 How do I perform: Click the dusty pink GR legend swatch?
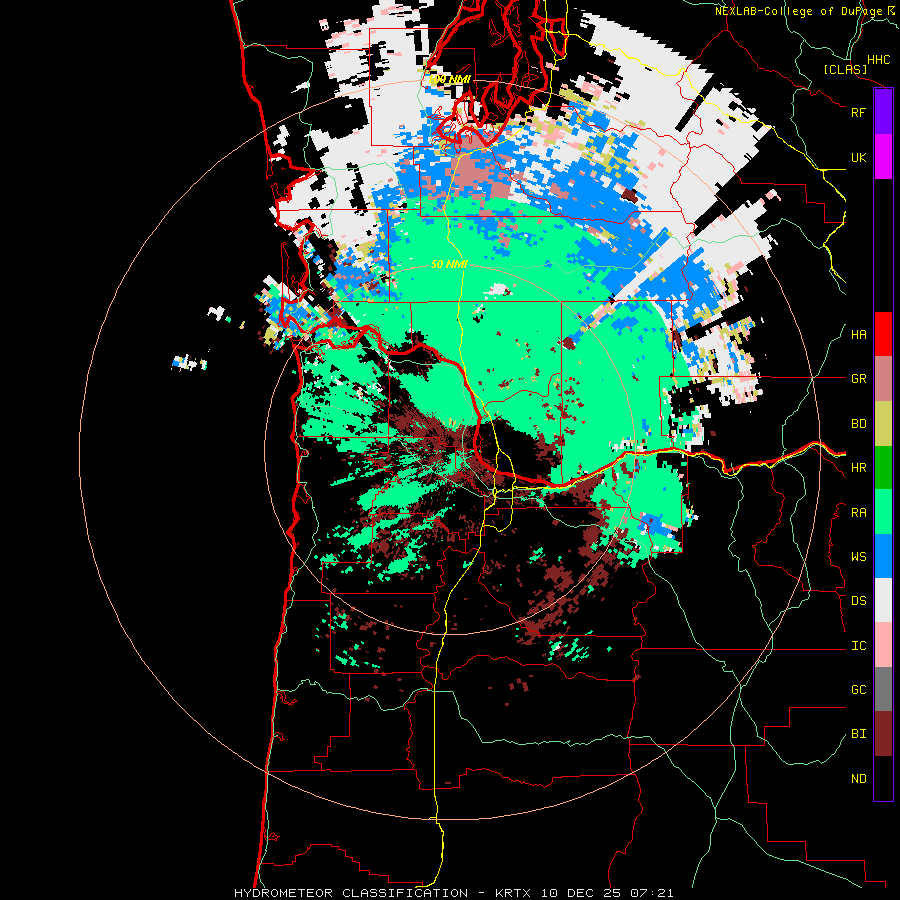[883, 379]
